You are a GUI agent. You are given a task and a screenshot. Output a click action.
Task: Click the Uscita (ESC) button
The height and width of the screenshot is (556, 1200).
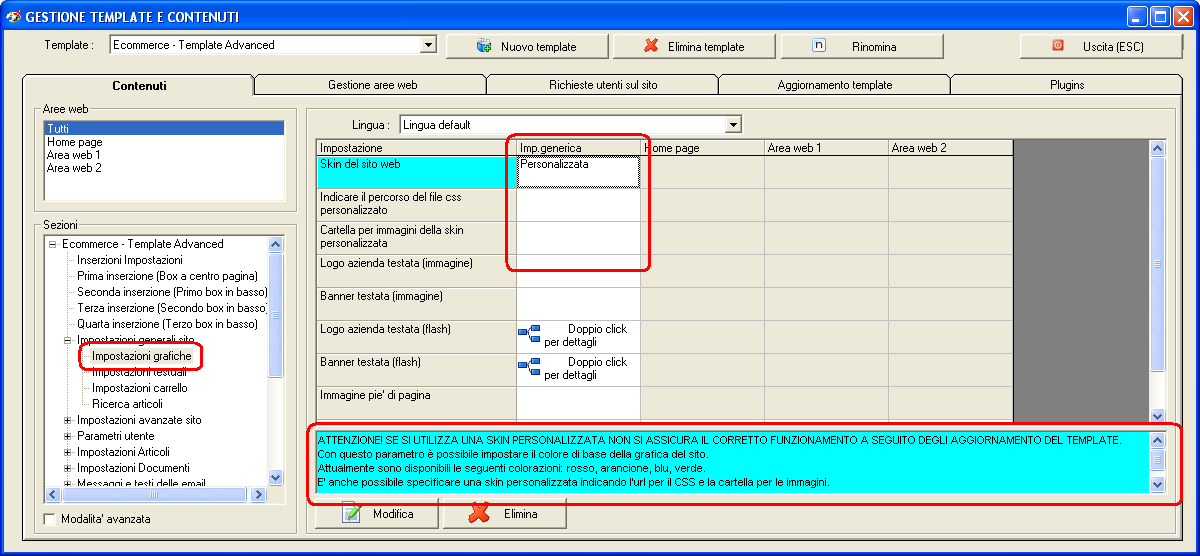tap(1100, 46)
